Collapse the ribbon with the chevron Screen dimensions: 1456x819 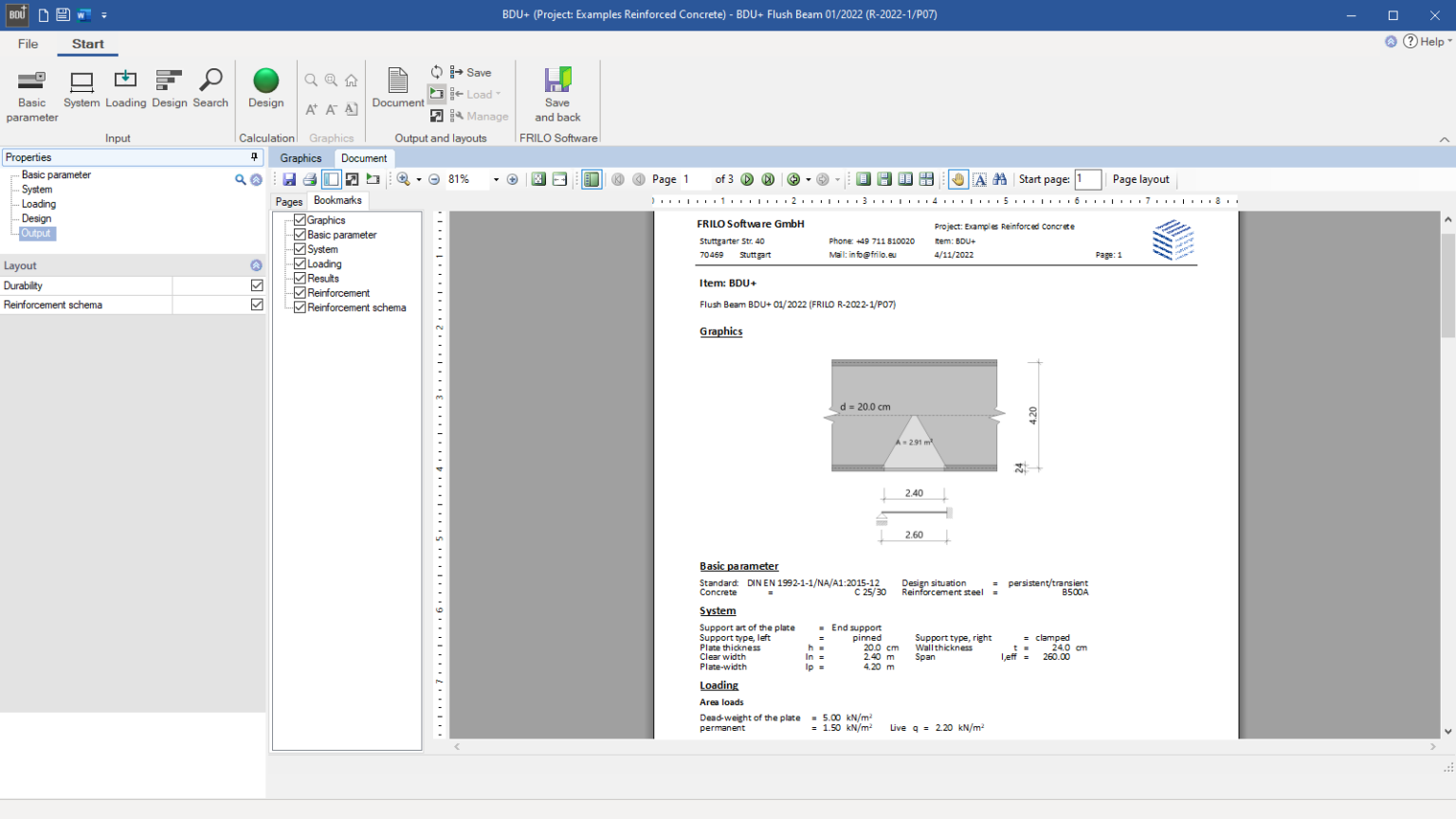click(1444, 139)
